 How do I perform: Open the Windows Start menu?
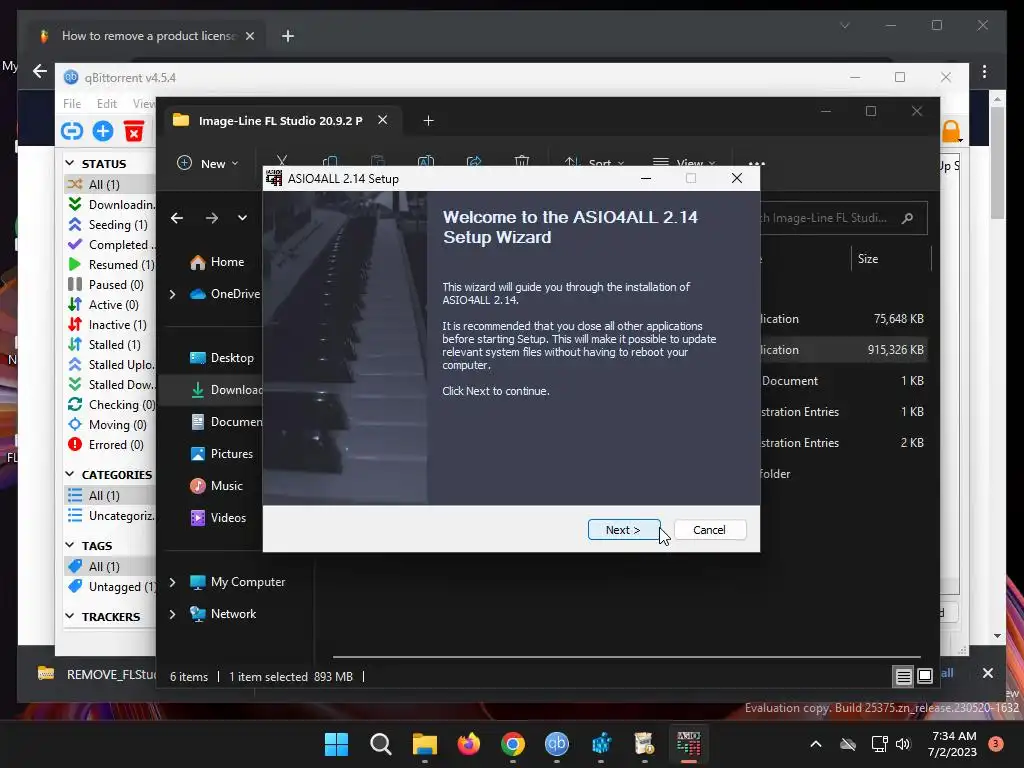click(x=336, y=744)
